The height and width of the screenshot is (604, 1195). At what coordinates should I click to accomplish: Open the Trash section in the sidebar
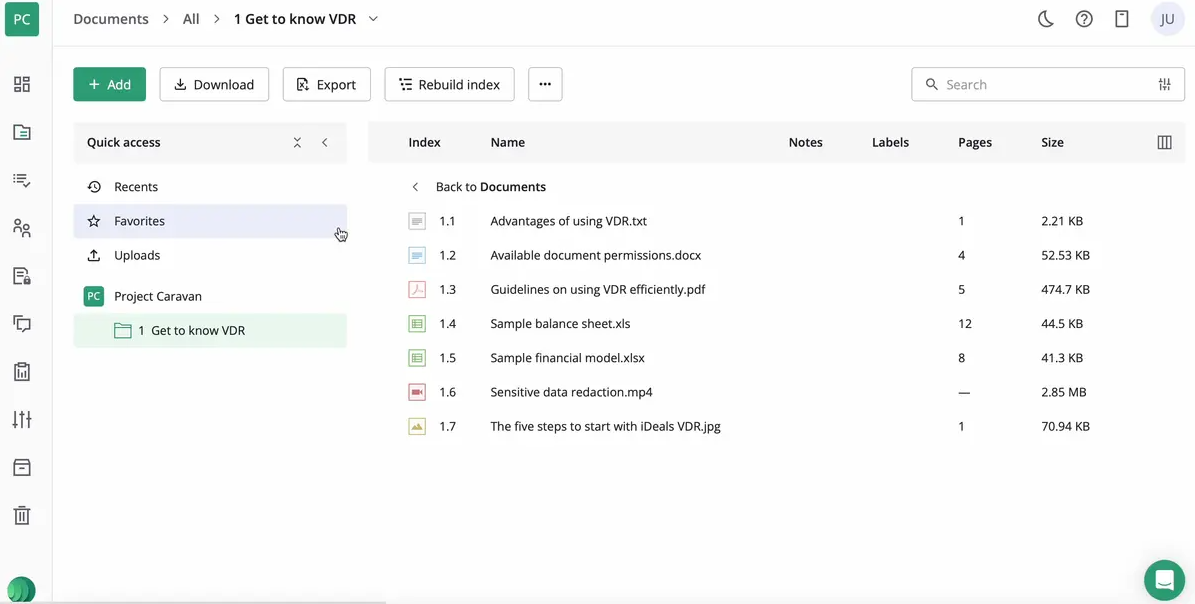(22, 515)
